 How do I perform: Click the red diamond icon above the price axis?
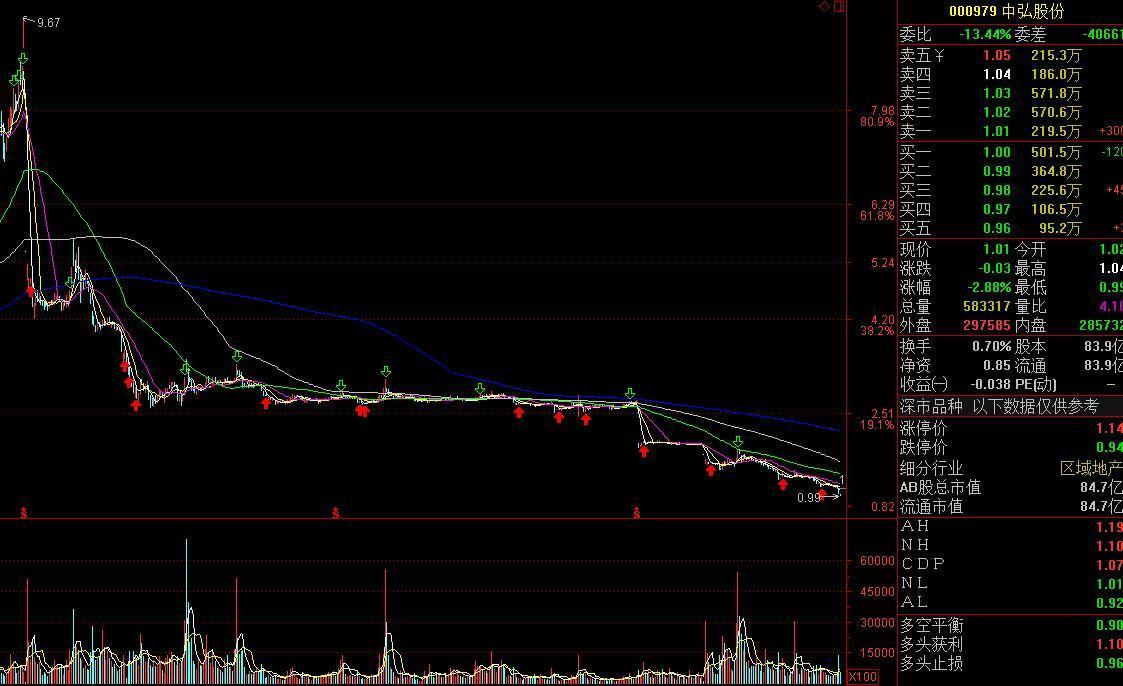pos(824,6)
